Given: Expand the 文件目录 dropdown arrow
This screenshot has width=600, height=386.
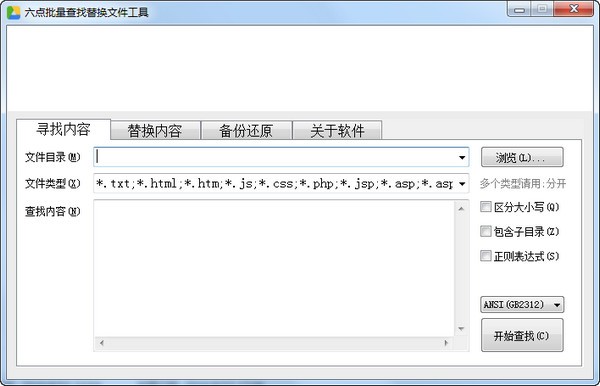Looking at the screenshot, I should click(x=462, y=157).
